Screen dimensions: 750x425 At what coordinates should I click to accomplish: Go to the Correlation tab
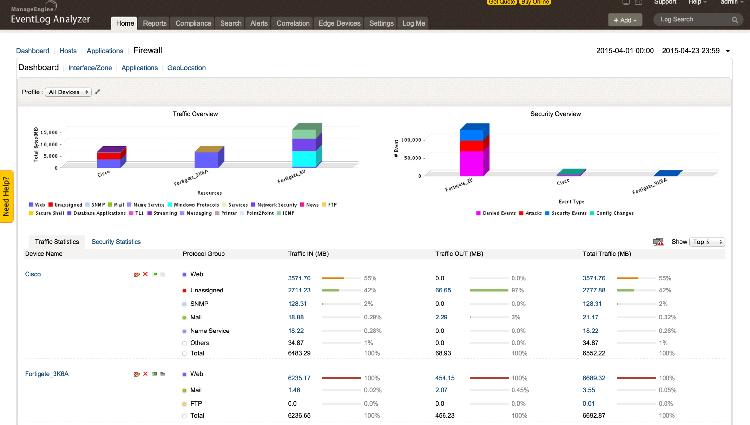(x=292, y=23)
